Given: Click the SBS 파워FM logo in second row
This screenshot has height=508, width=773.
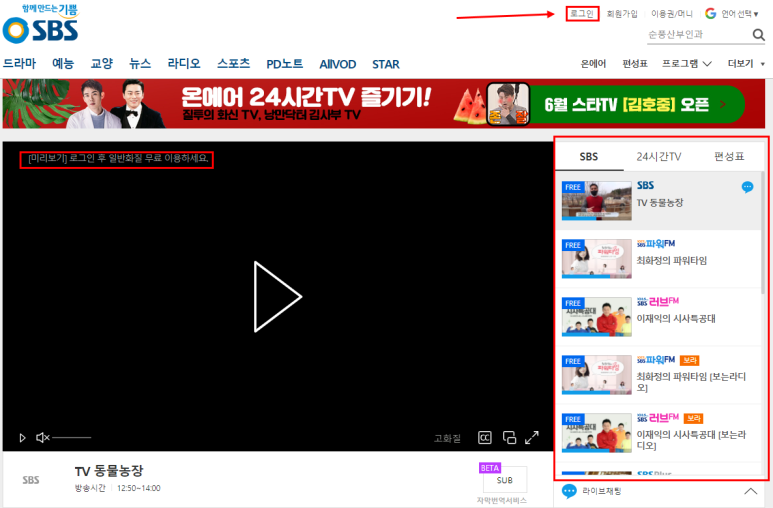Looking at the screenshot, I should tap(656, 244).
